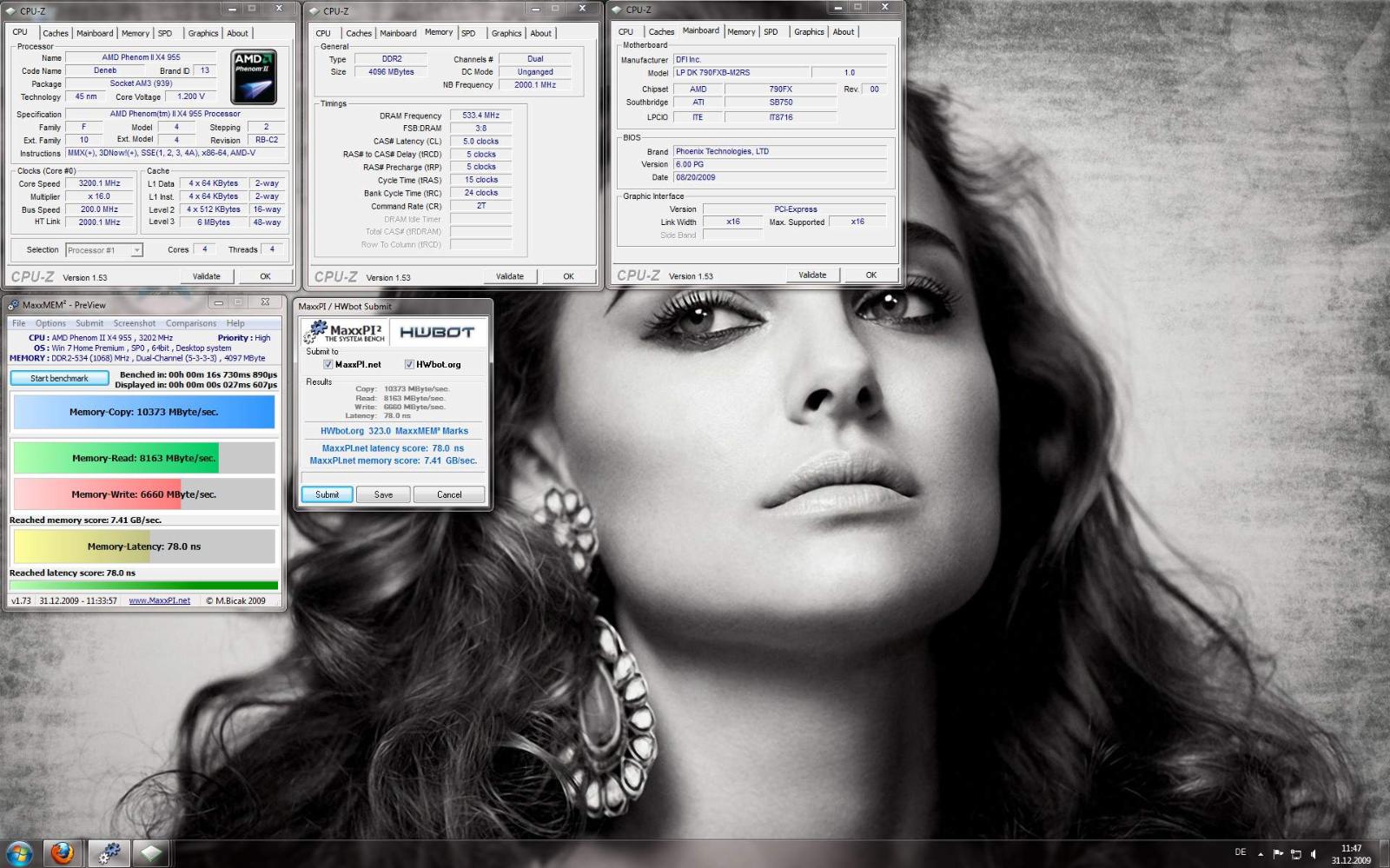Open the Screenshot menu in MaxxMEM
This screenshot has height=868, width=1390.
(x=135, y=323)
